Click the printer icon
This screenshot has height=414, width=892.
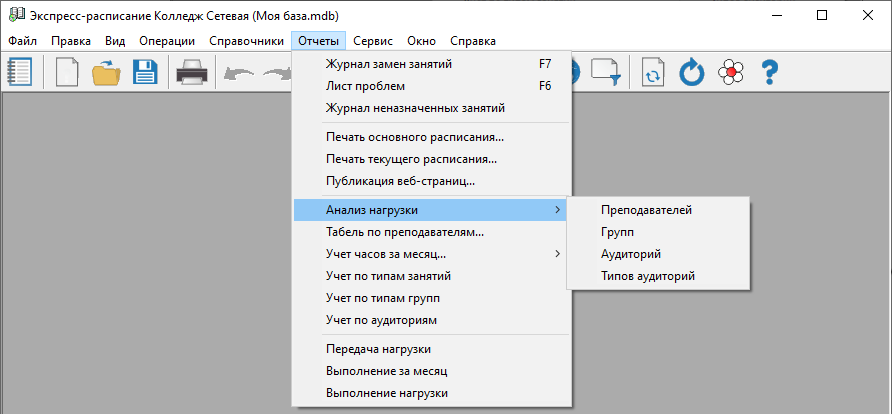[191, 73]
